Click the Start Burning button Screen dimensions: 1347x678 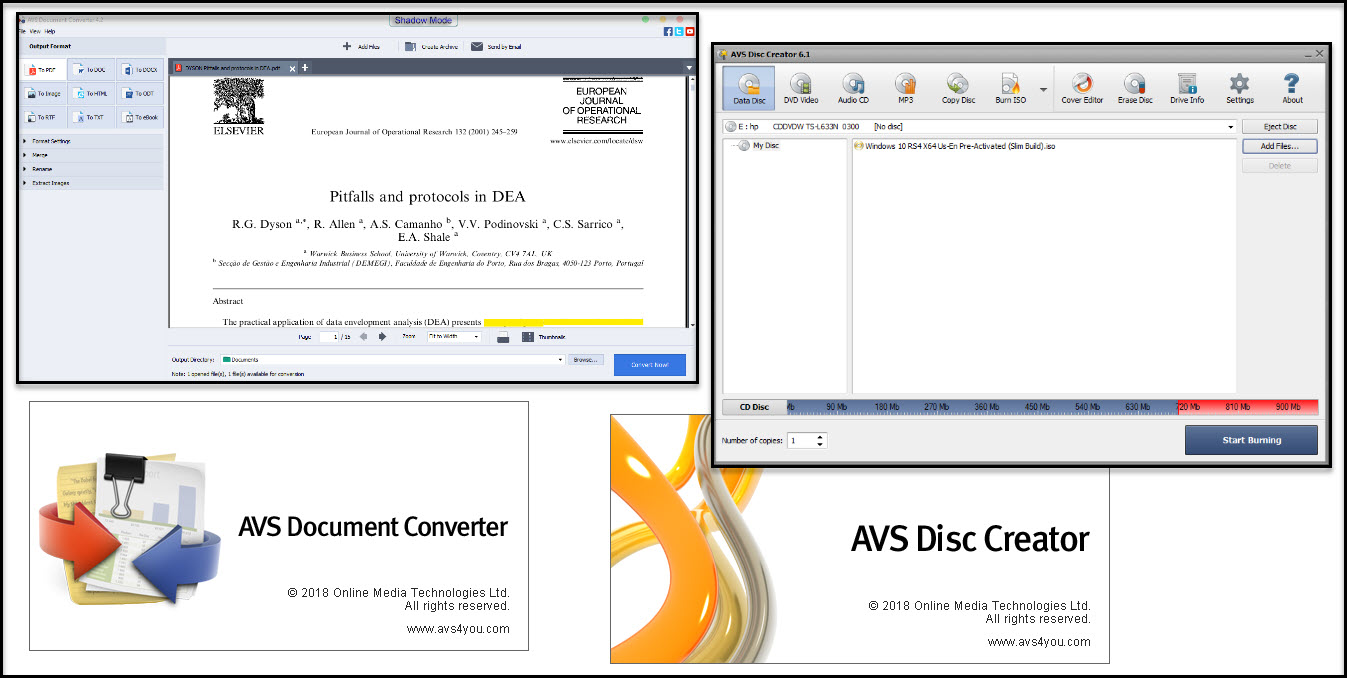tap(1251, 440)
